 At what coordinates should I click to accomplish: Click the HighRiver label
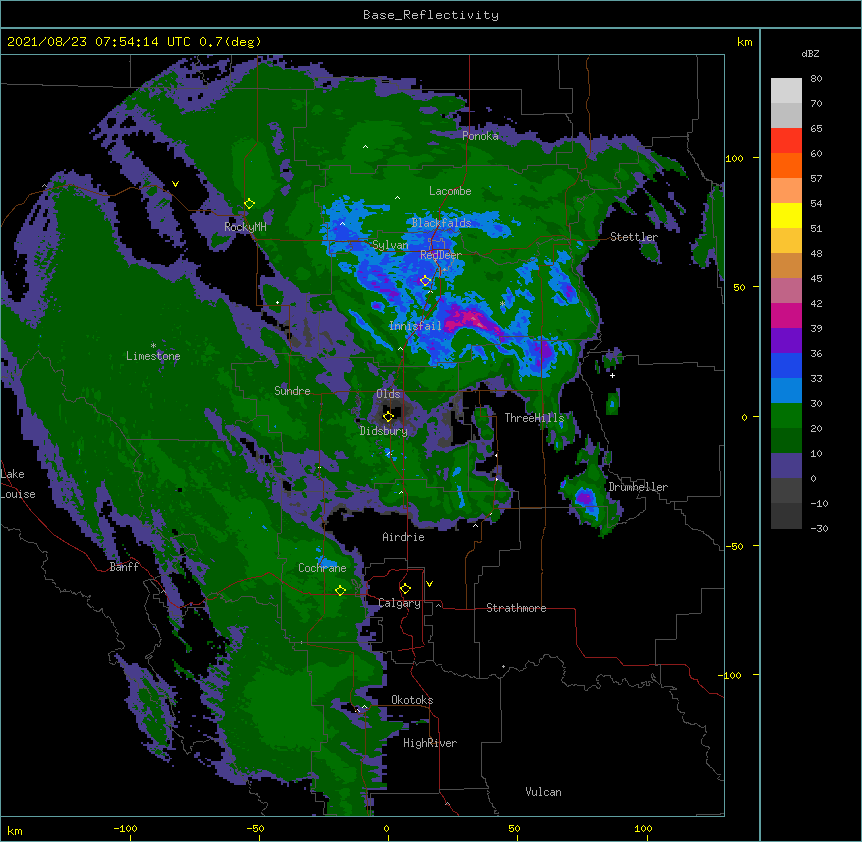pyautogui.click(x=430, y=743)
